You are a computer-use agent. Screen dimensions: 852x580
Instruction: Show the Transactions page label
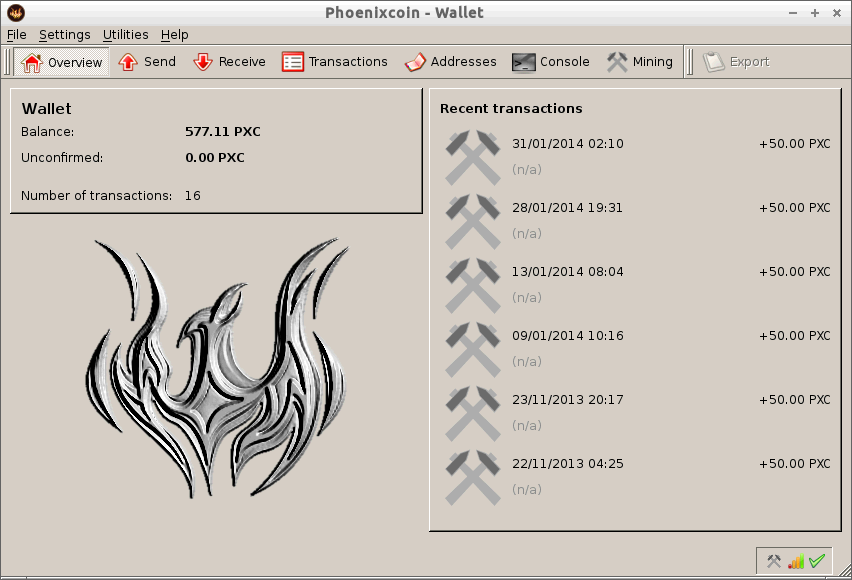348,61
